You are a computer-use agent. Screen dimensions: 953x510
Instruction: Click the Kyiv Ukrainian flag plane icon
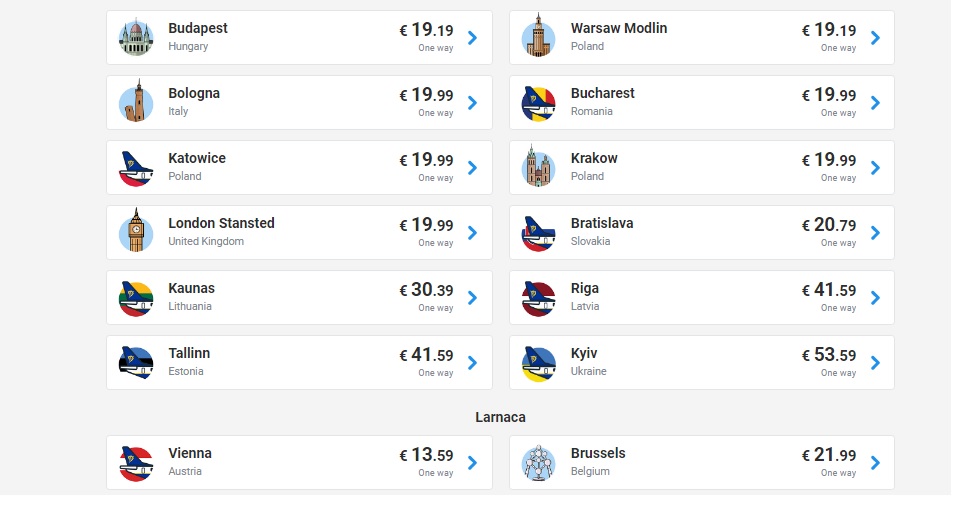[x=538, y=364]
